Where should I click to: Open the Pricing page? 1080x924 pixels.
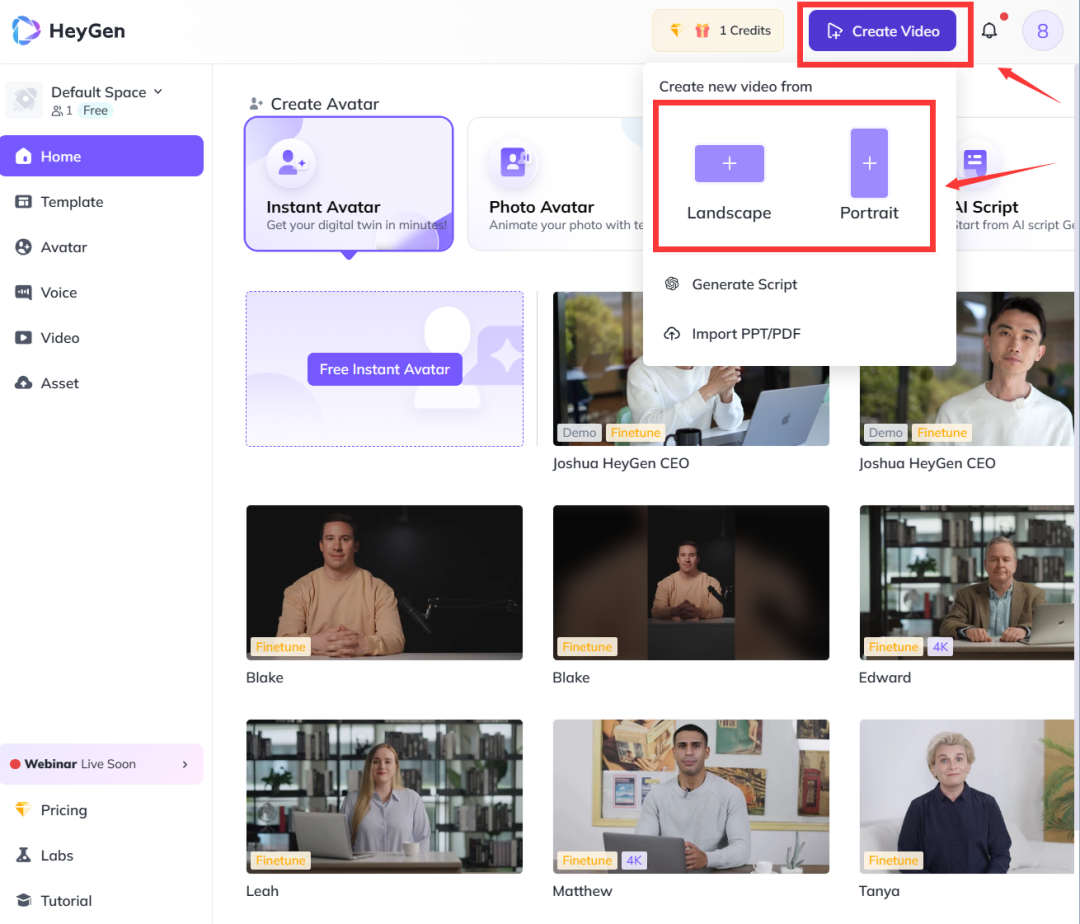102,810
